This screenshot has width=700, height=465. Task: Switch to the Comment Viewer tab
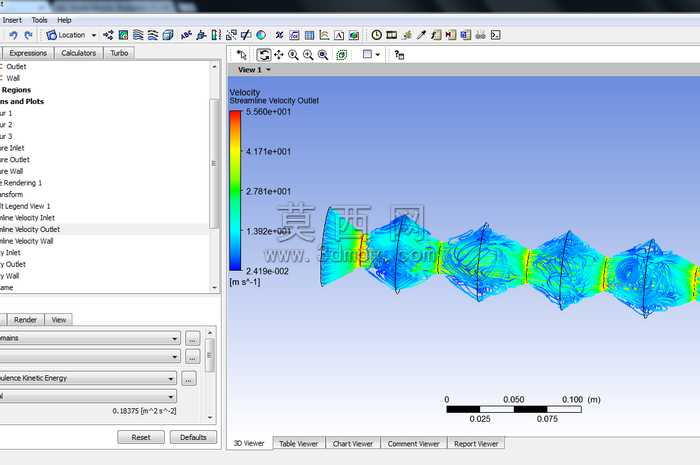pos(413,444)
